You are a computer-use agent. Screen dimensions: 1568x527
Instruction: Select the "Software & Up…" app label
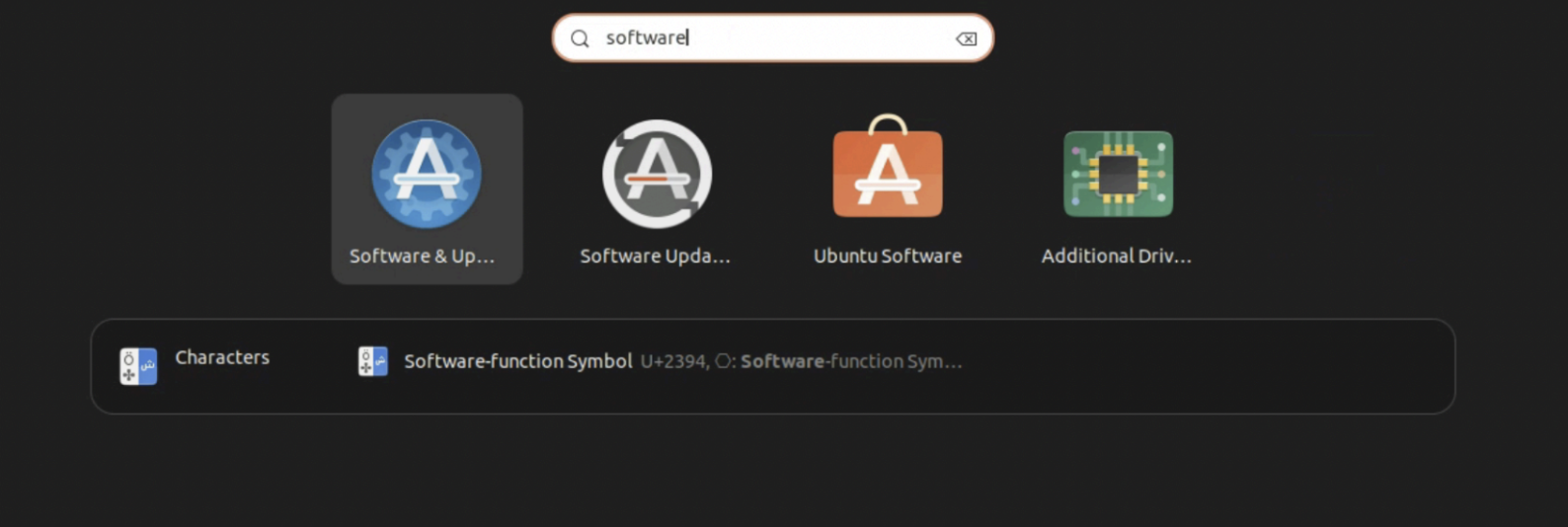422,257
